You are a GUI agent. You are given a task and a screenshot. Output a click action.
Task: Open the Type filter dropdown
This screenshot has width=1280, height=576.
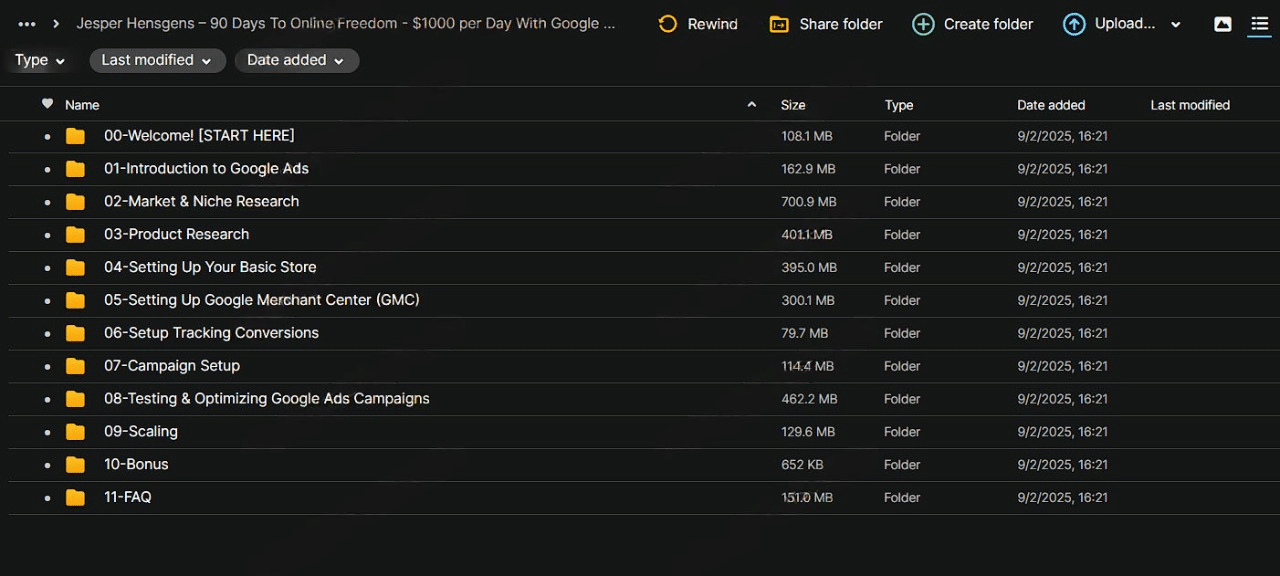click(40, 60)
